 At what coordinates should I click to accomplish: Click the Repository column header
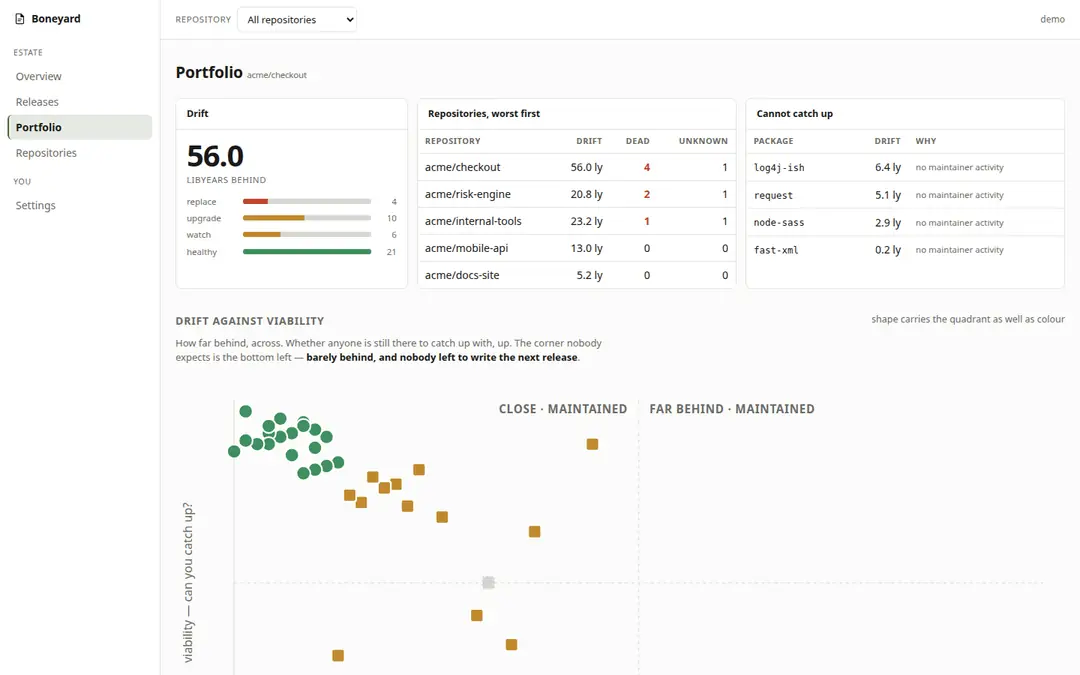tap(453, 141)
